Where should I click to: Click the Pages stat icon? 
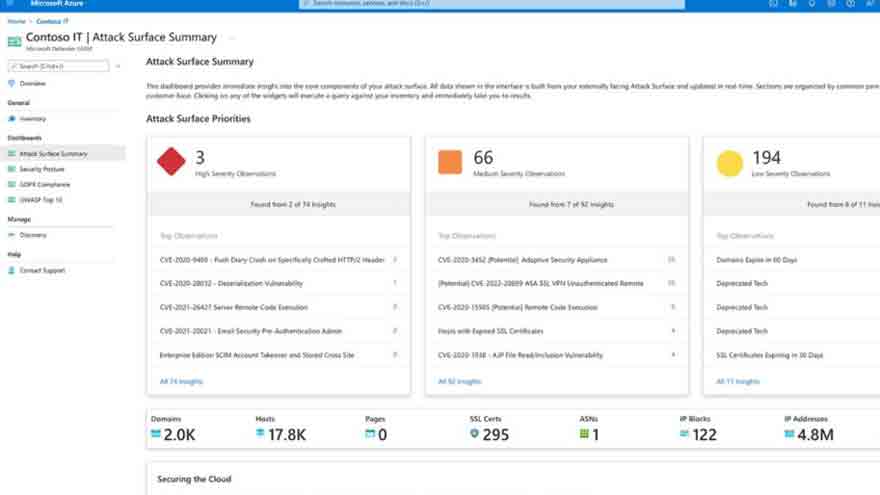pyautogui.click(x=370, y=433)
